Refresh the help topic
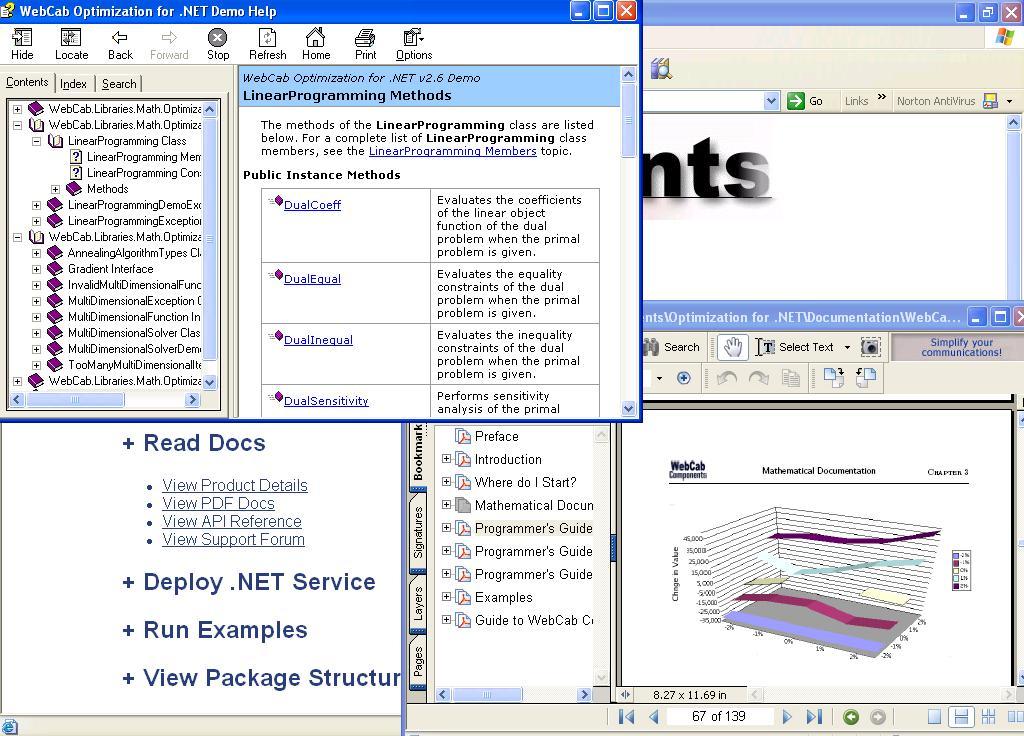This screenshot has width=1024, height=736. point(268,44)
